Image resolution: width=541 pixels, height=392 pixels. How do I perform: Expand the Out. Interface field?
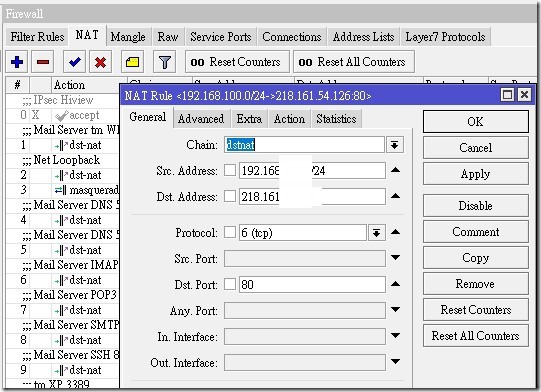tap(396, 362)
